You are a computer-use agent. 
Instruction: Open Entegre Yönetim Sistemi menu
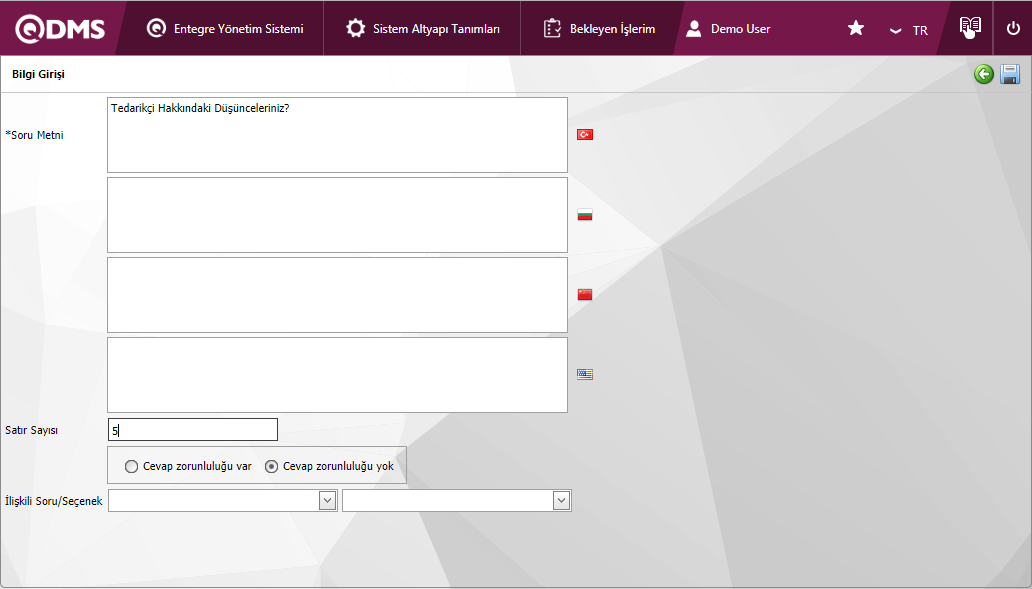tap(225, 29)
